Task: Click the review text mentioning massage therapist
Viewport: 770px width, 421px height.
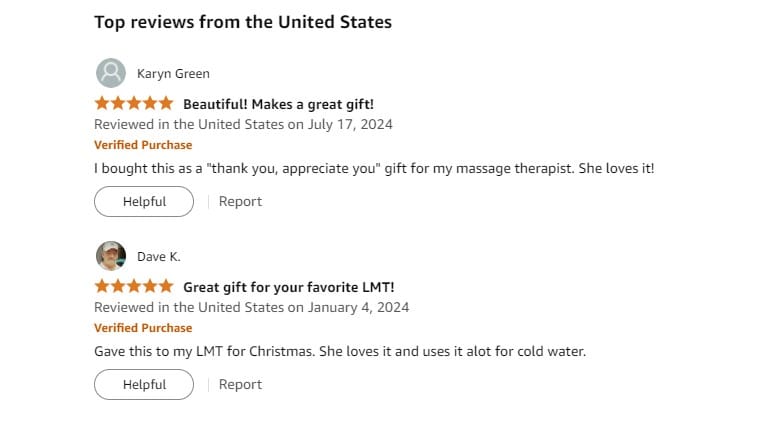Action: tap(374, 168)
